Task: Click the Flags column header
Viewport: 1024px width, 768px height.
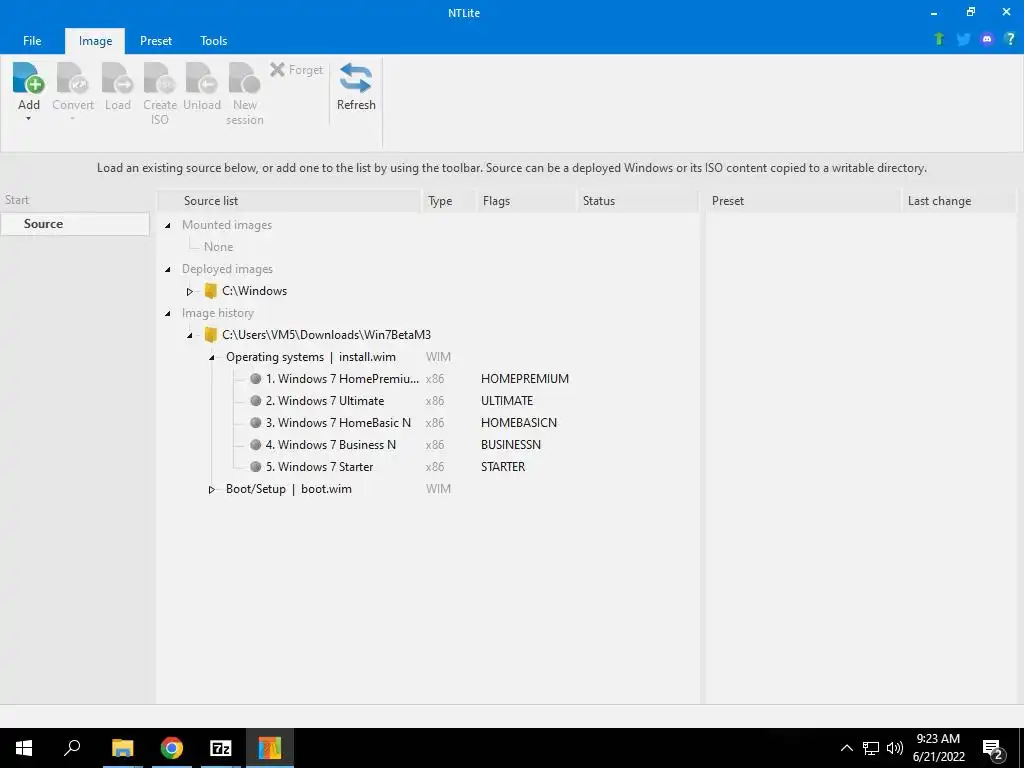Action: click(527, 200)
